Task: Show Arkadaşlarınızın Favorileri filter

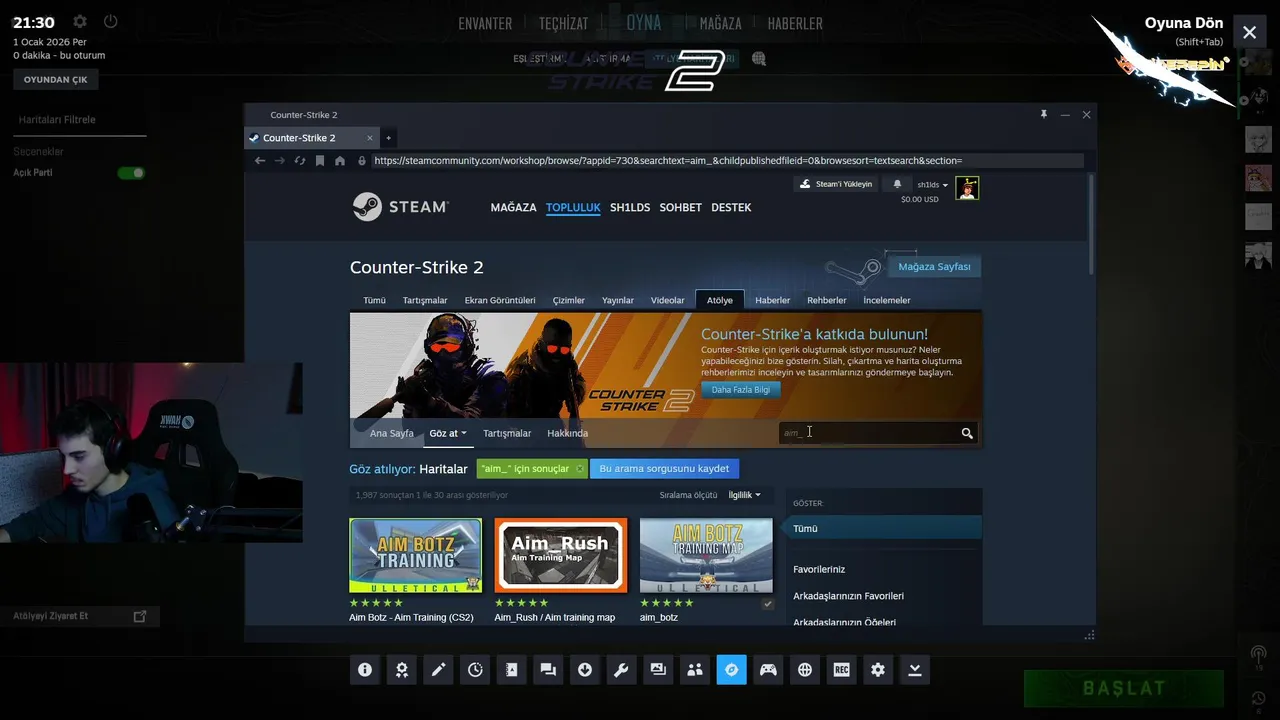Action: (848, 596)
